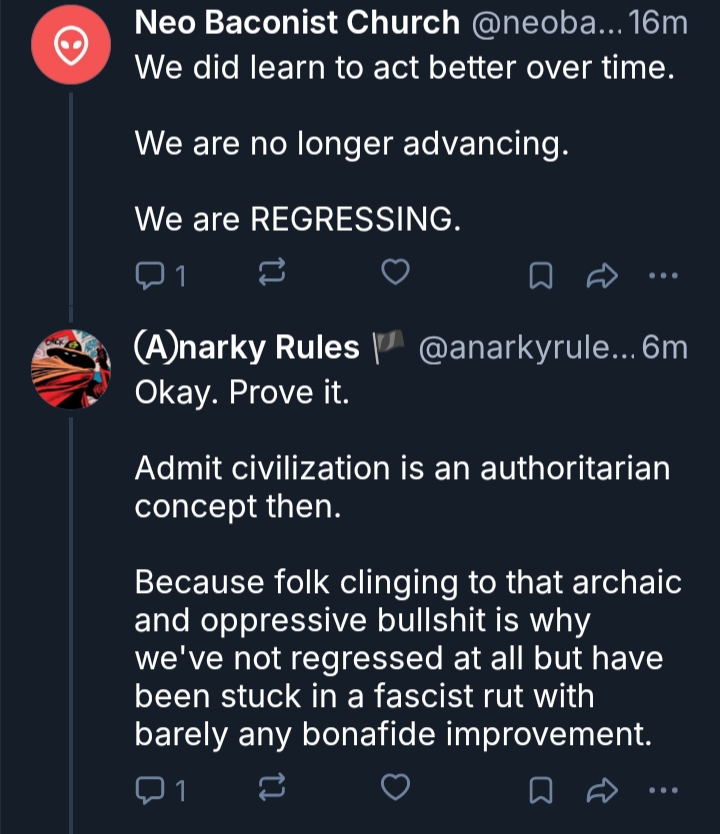This screenshot has height=834, width=720.
Task: Open Neo Baconist Church's alien avatar
Action: coord(69,45)
